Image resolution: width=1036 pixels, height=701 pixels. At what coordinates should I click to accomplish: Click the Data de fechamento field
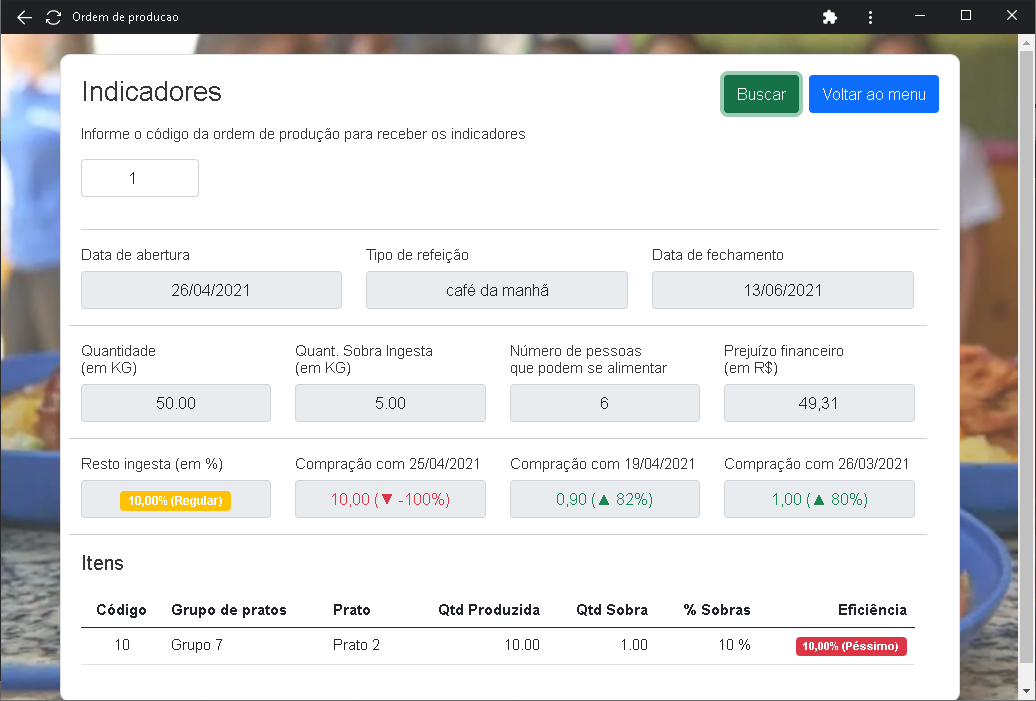coord(782,290)
